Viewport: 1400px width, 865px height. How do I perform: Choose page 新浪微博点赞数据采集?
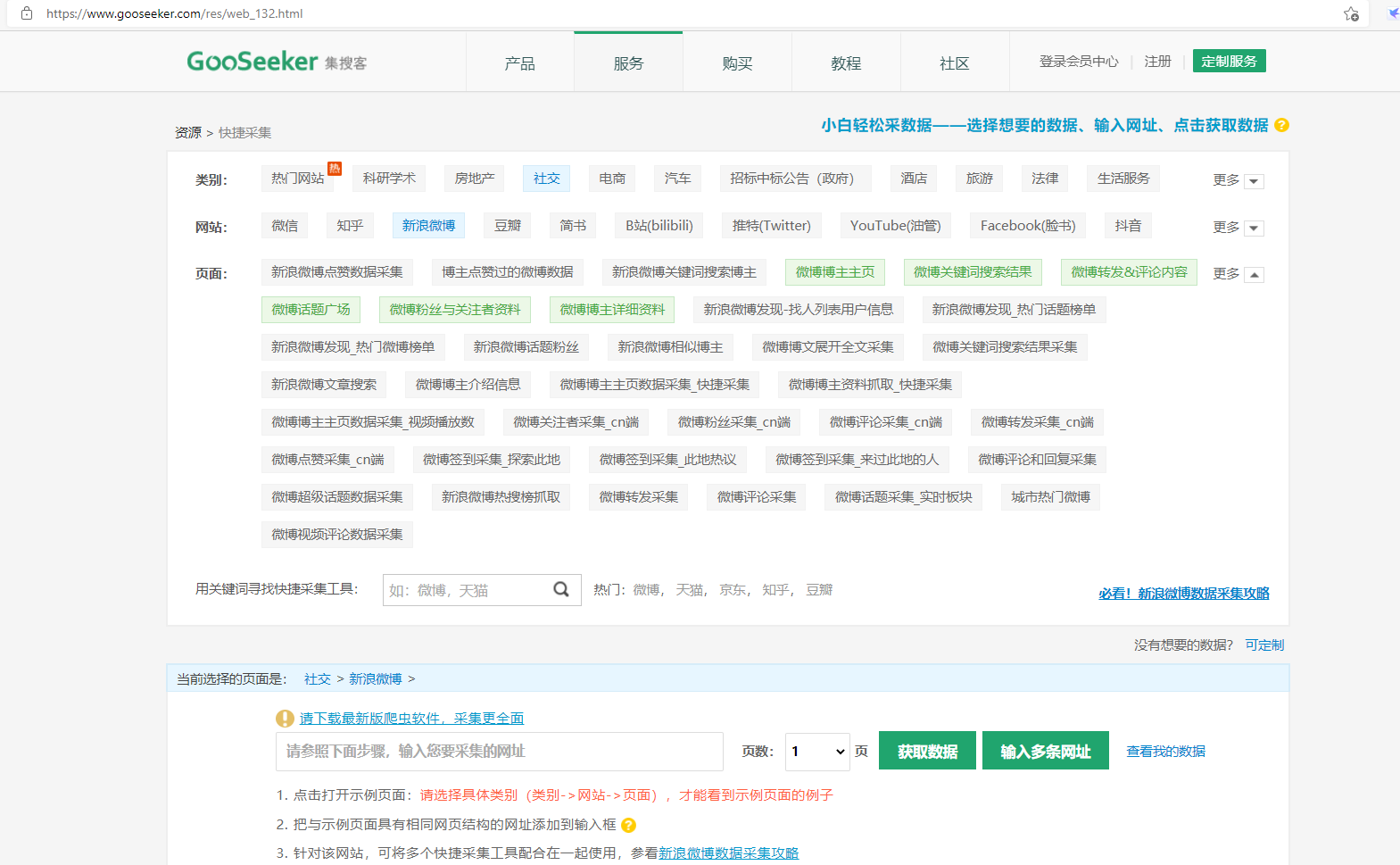(337, 272)
